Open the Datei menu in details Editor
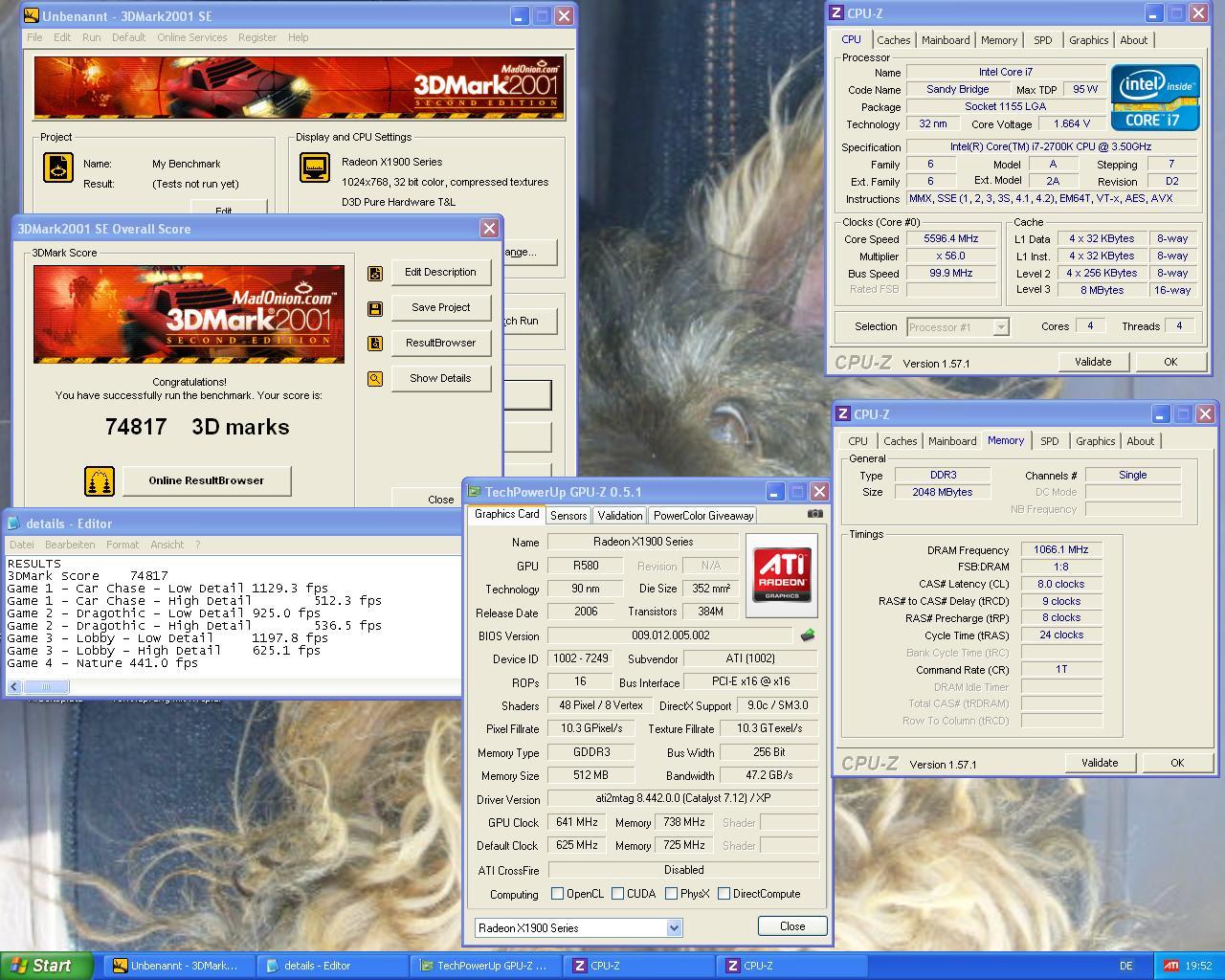Screen dimensions: 1225x980 pos(21,545)
